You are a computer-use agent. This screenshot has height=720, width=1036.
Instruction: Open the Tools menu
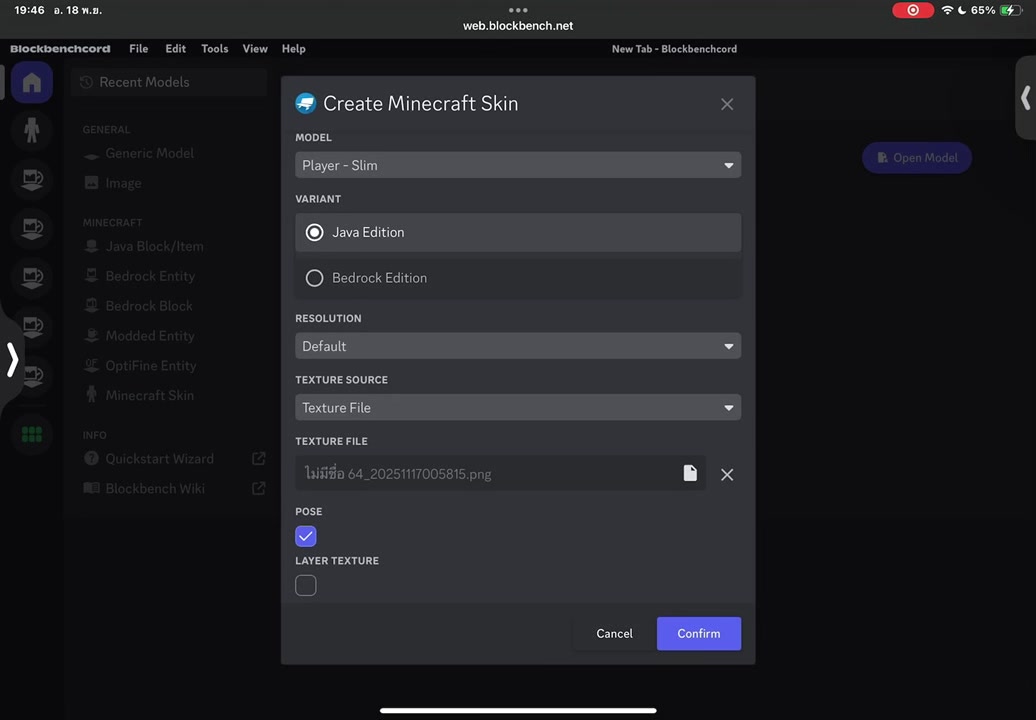point(215,49)
